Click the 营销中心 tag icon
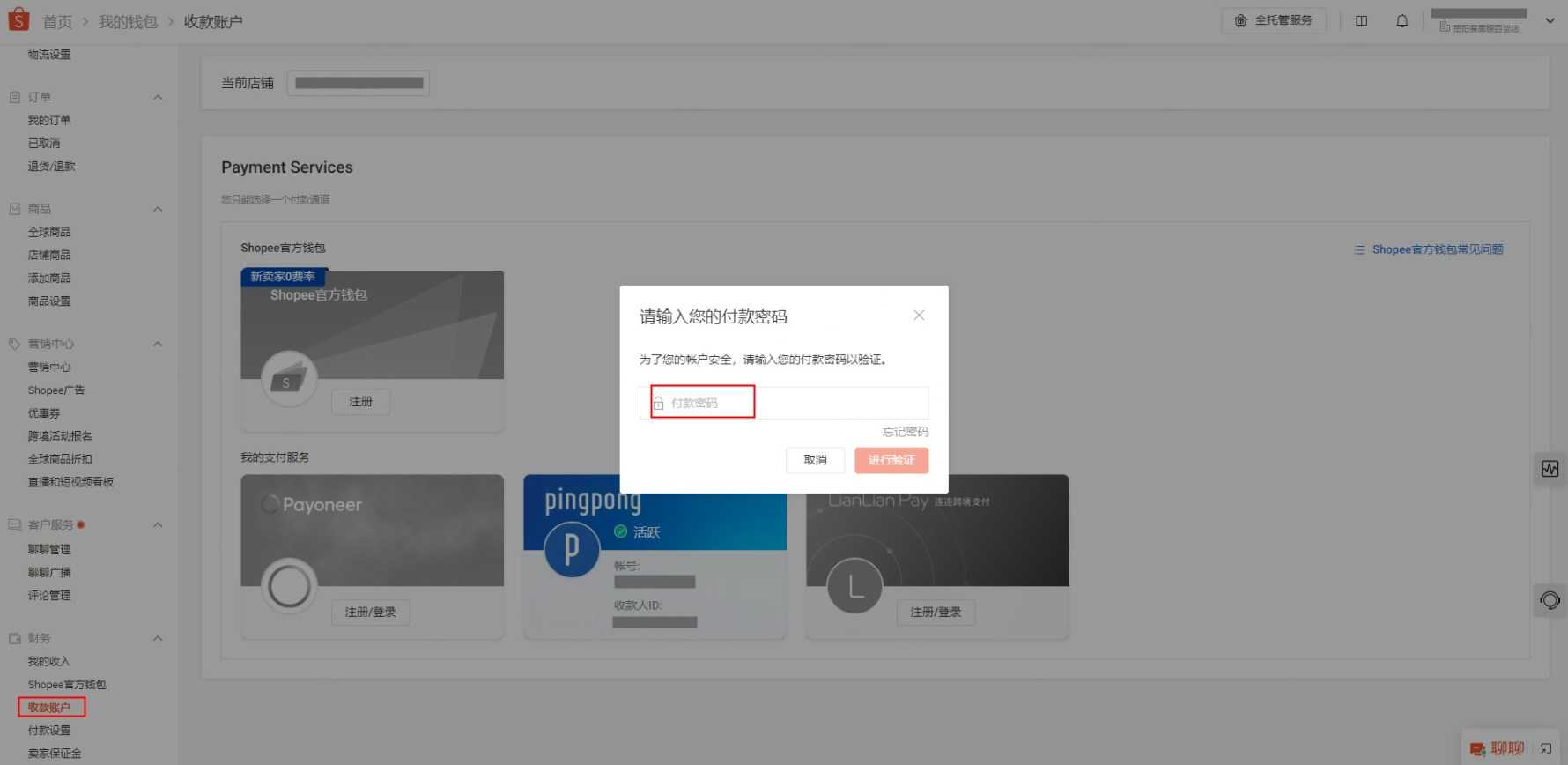The width and height of the screenshot is (1568, 765). pos(15,344)
